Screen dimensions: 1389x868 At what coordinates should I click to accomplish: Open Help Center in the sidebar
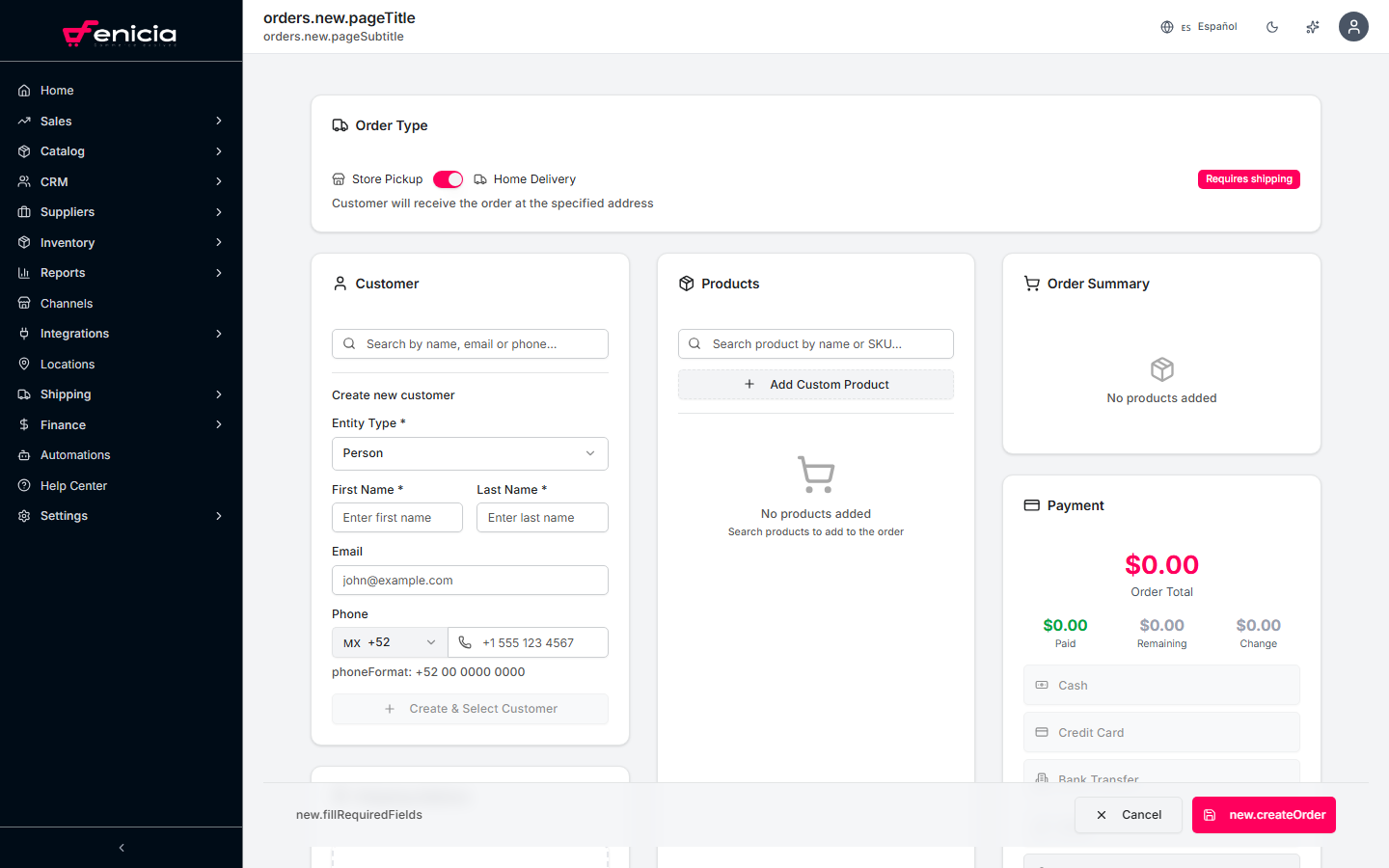(x=73, y=486)
